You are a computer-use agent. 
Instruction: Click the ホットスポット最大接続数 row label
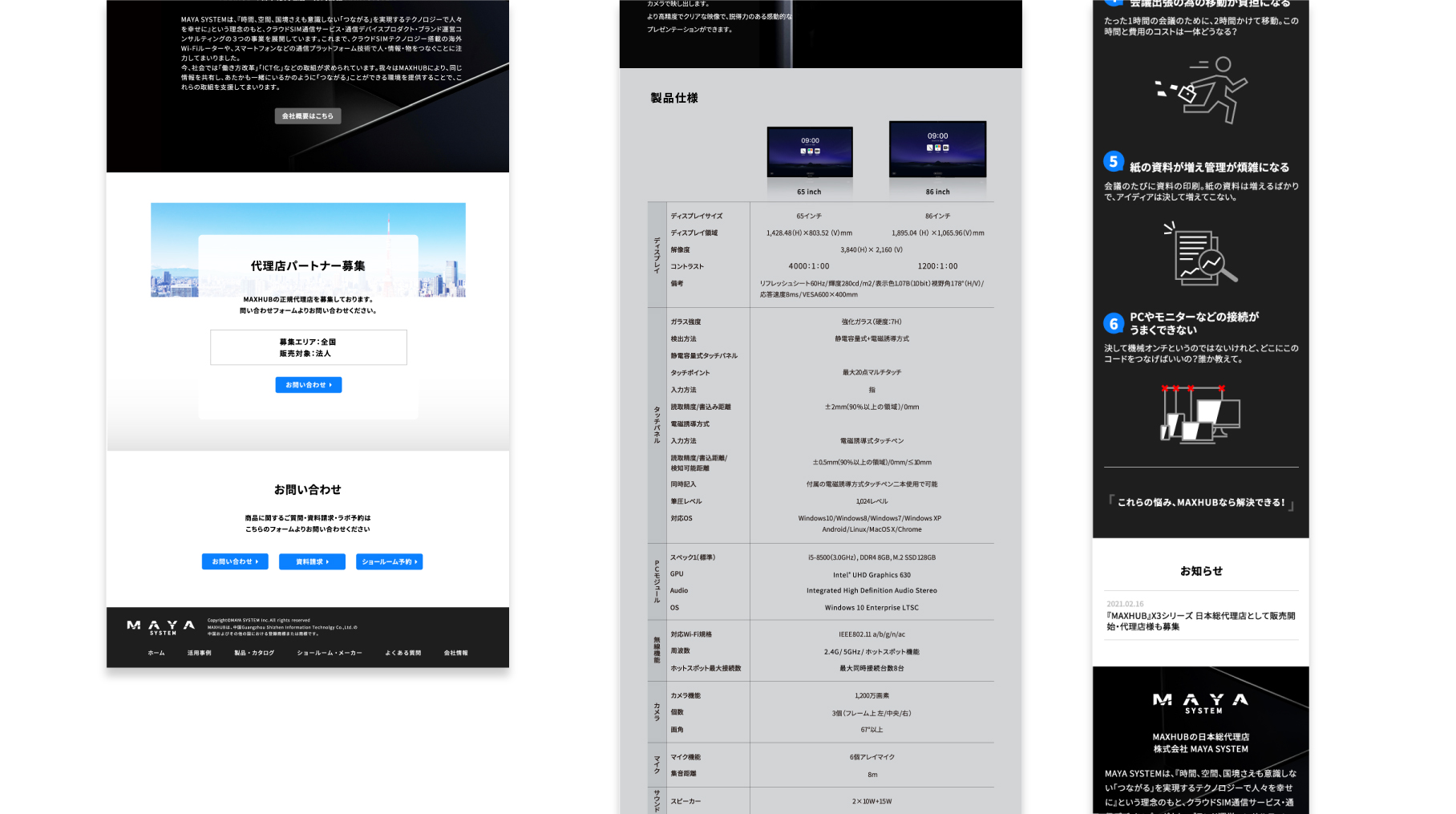click(x=706, y=668)
